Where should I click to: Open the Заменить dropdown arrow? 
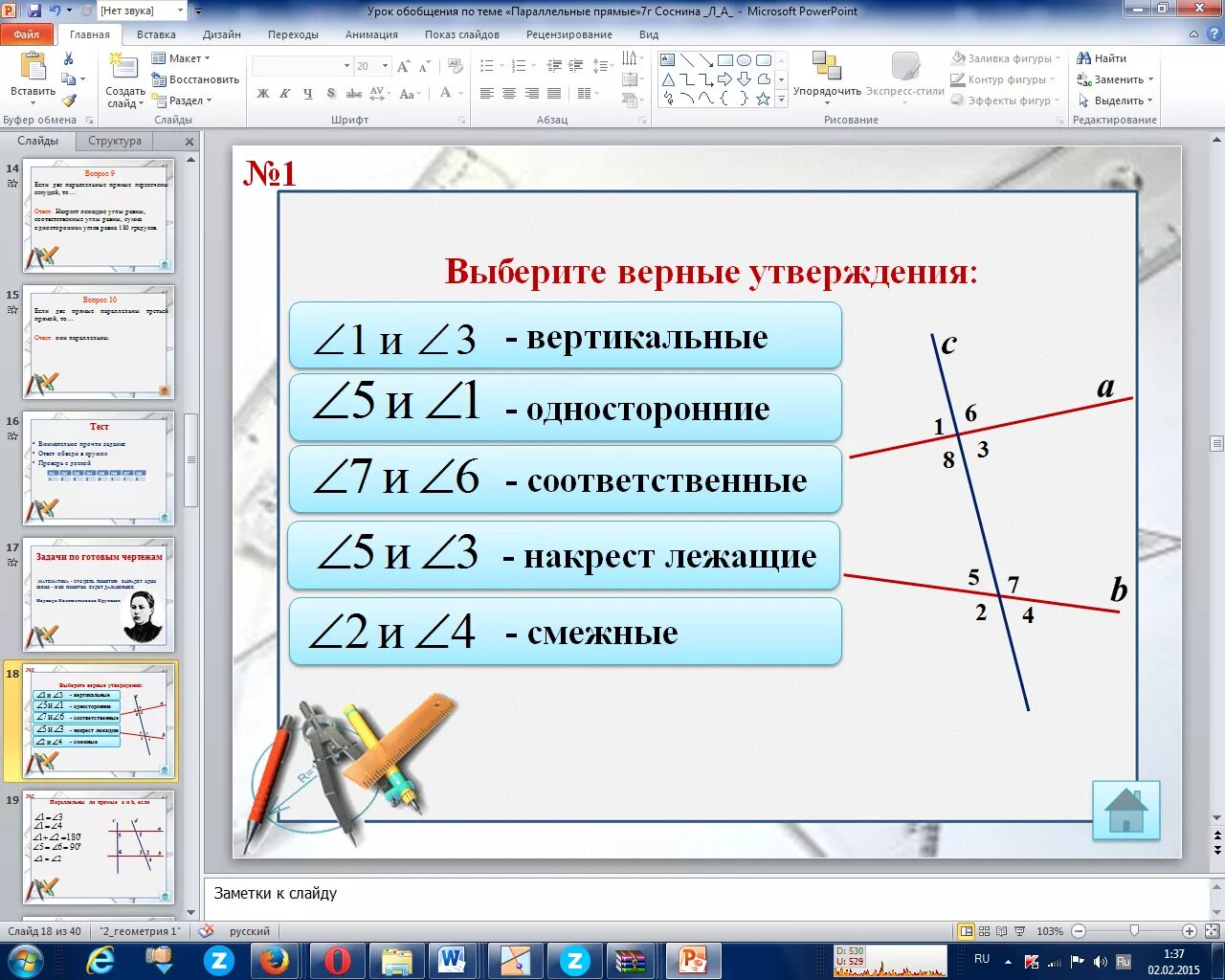[x=1150, y=79]
